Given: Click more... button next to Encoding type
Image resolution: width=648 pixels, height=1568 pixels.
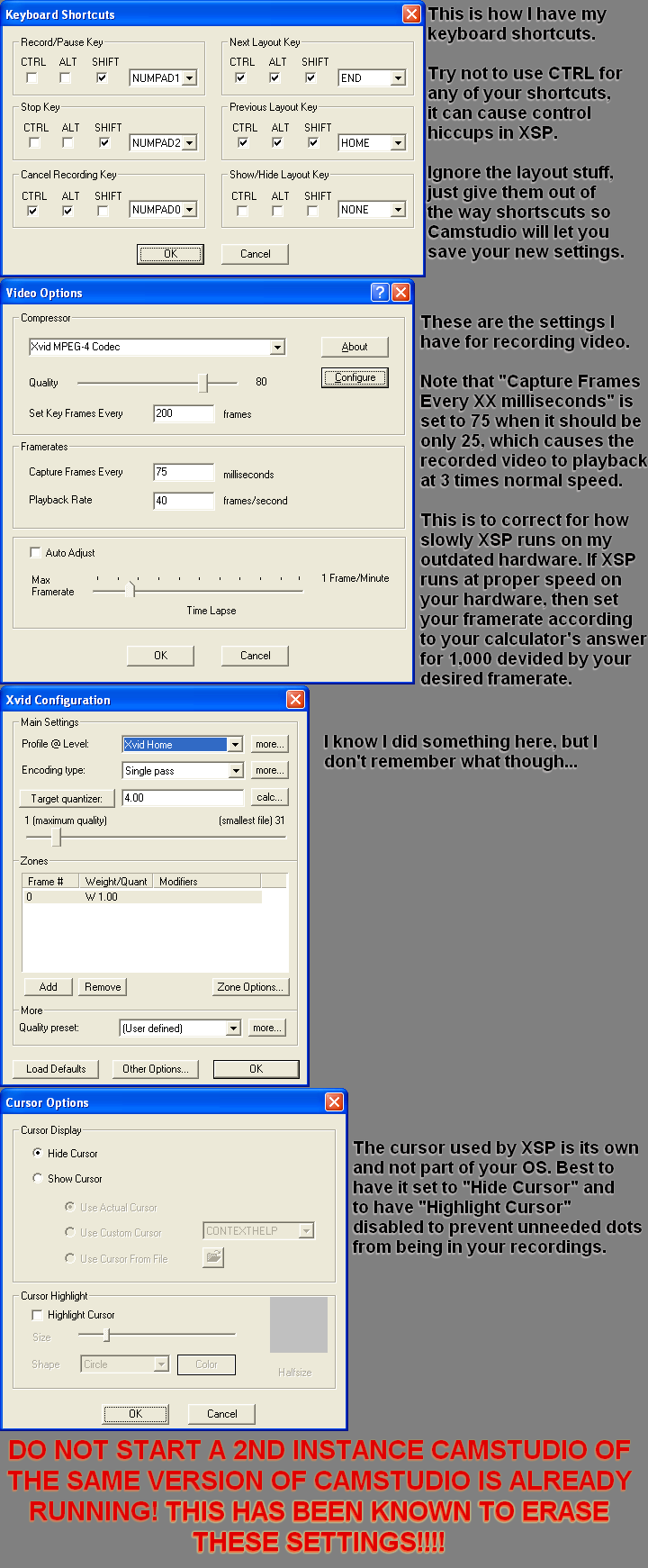Looking at the screenshot, I should click(268, 770).
